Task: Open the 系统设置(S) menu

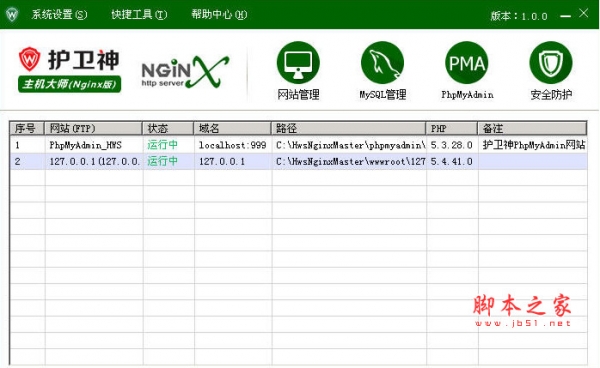Action: [59, 15]
